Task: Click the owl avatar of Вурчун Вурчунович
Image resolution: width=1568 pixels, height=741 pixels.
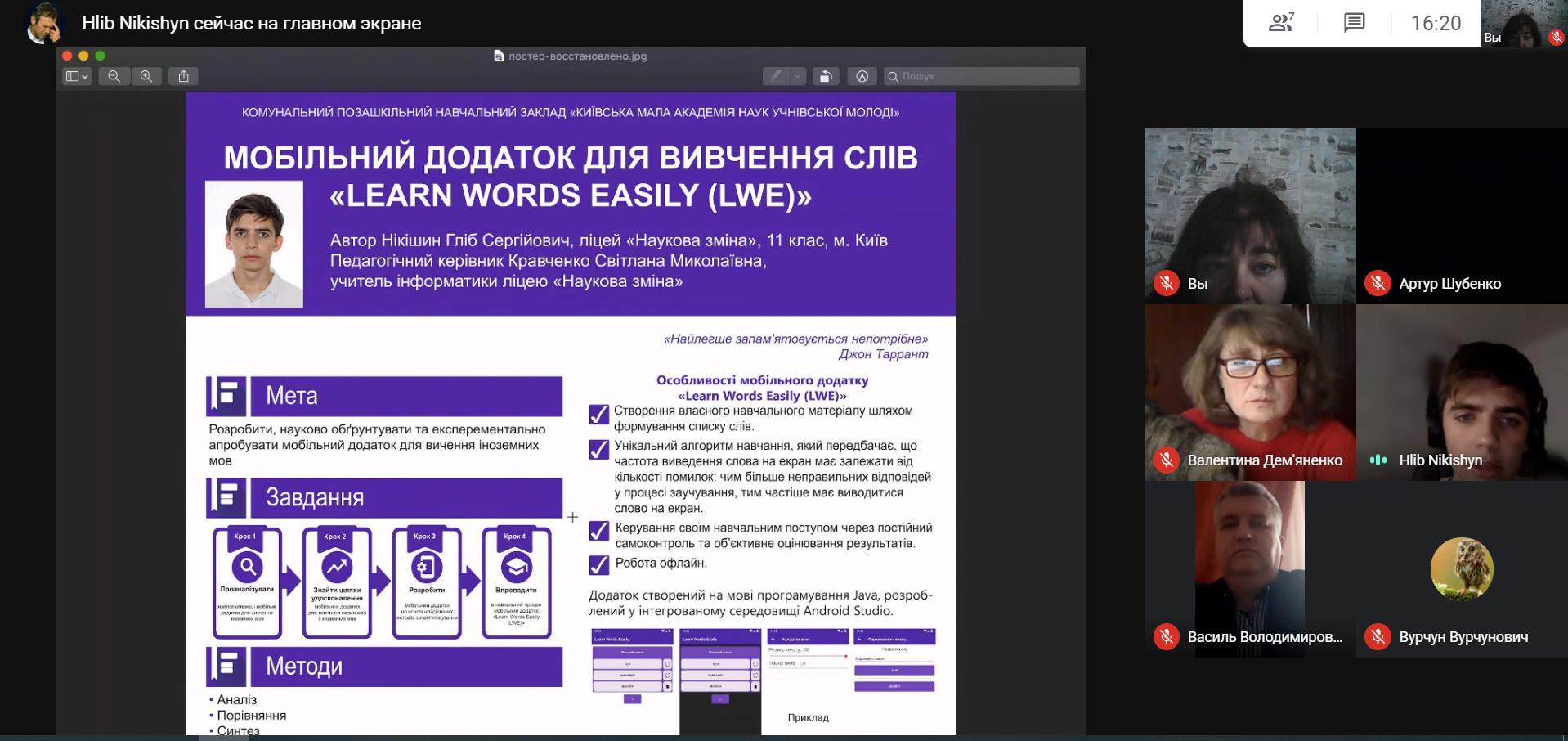Action: pyautogui.click(x=1462, y=569)
